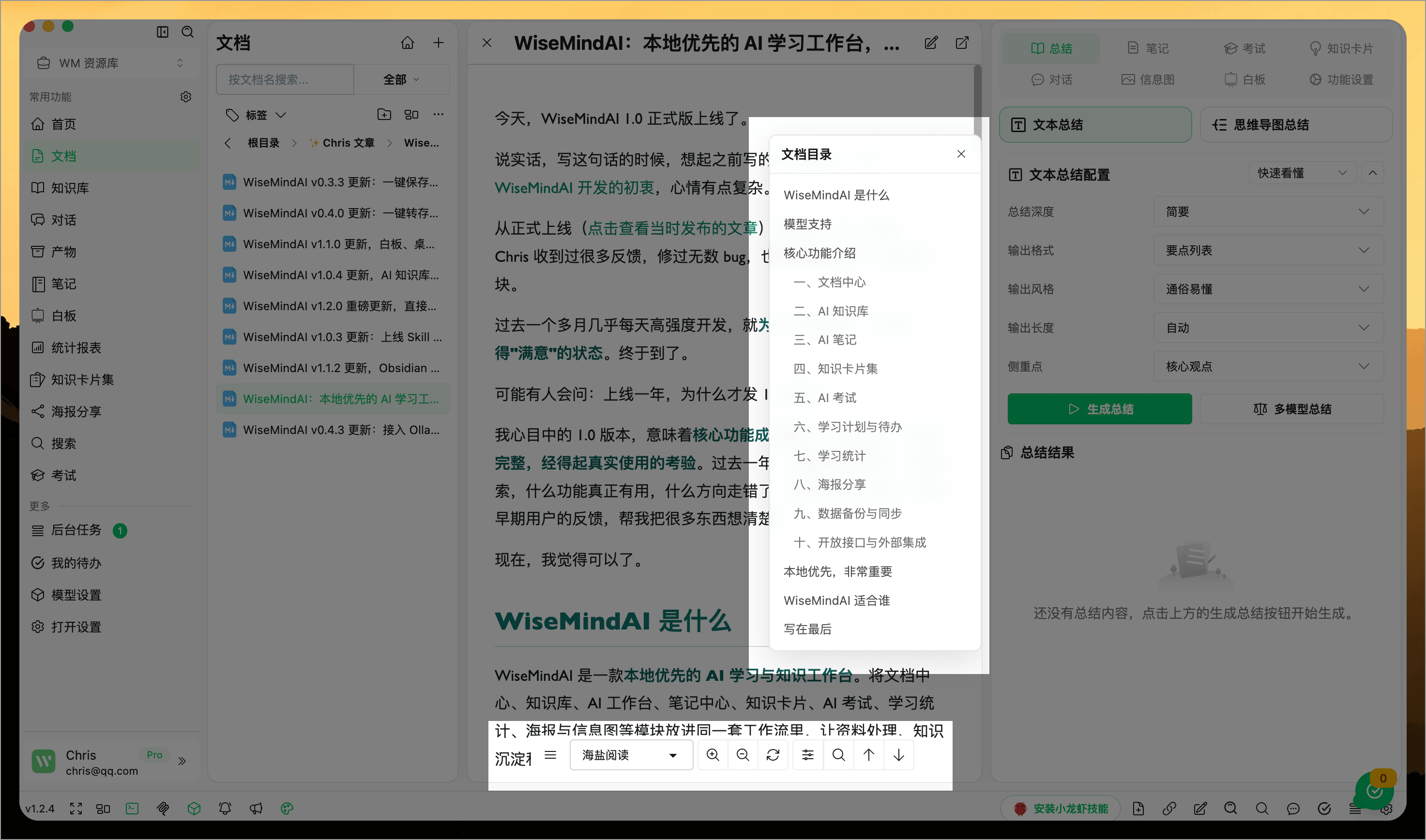Change 输出风格 dropdown set to 通俗易懂
Screen dimensions: 1426x840
click(1268, 289)
